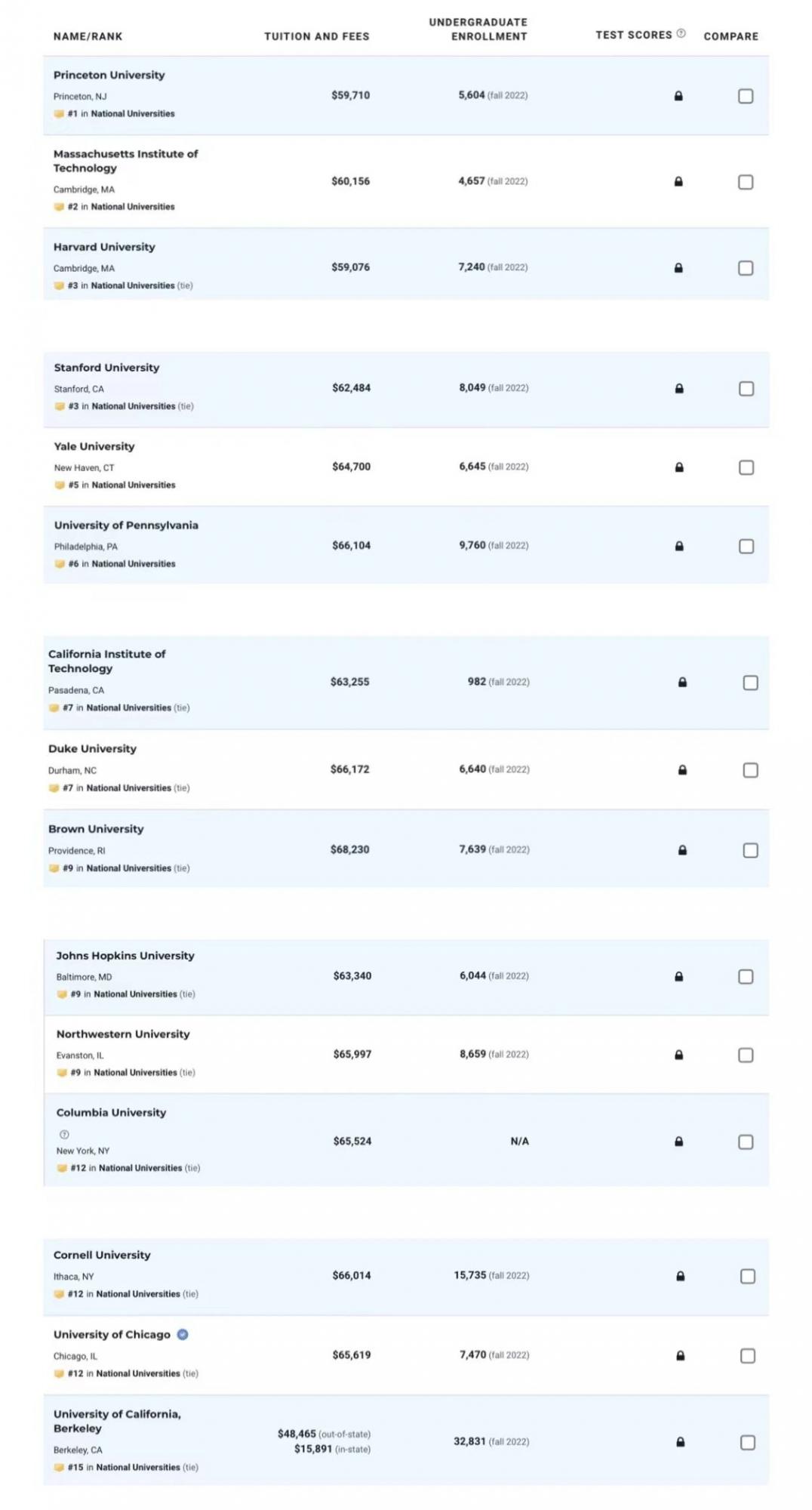This screenshot has height=1510, width=812.
Task: Click the lock icon for UC Berkeley
Action: point(680,1442)
